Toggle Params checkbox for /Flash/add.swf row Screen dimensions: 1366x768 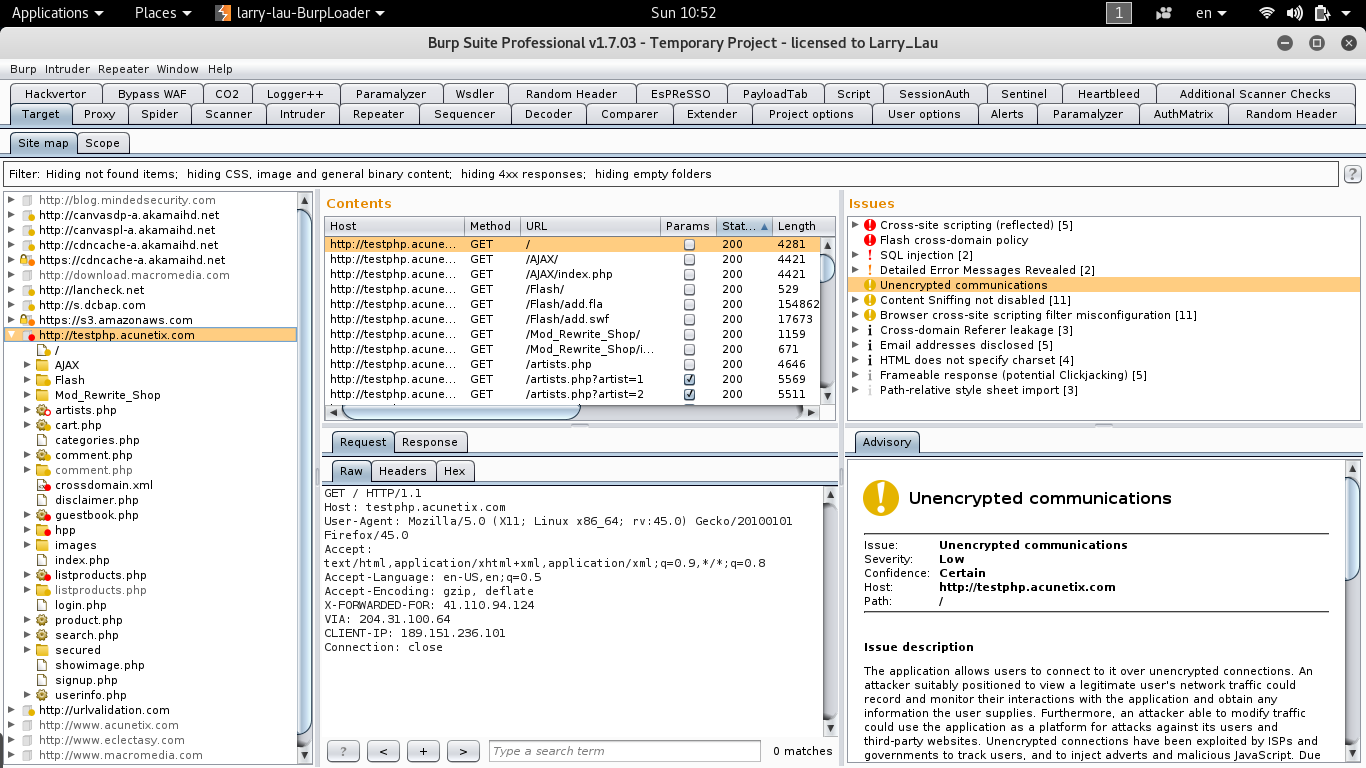point(689,320)
